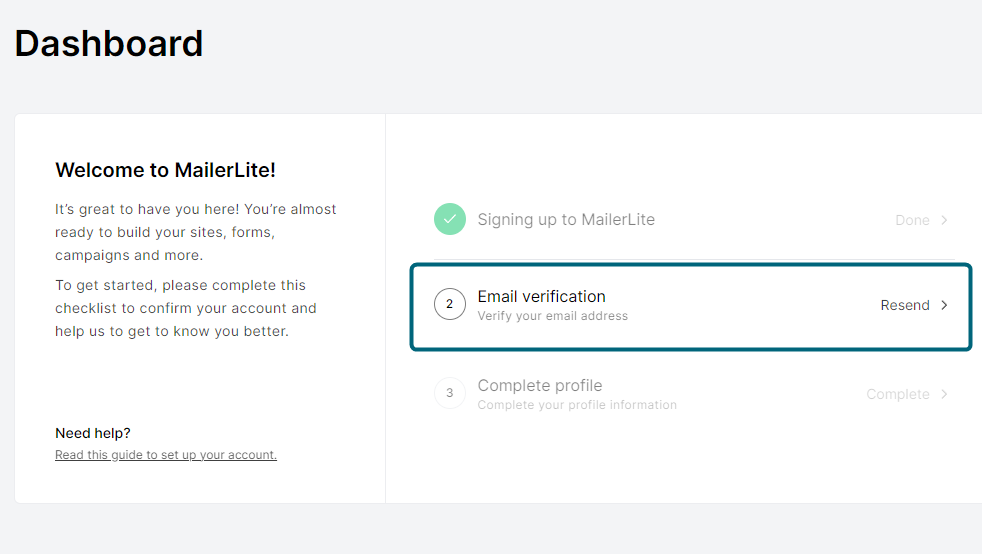Select Signing up to MailerLite step

click(x=566, y=220)
